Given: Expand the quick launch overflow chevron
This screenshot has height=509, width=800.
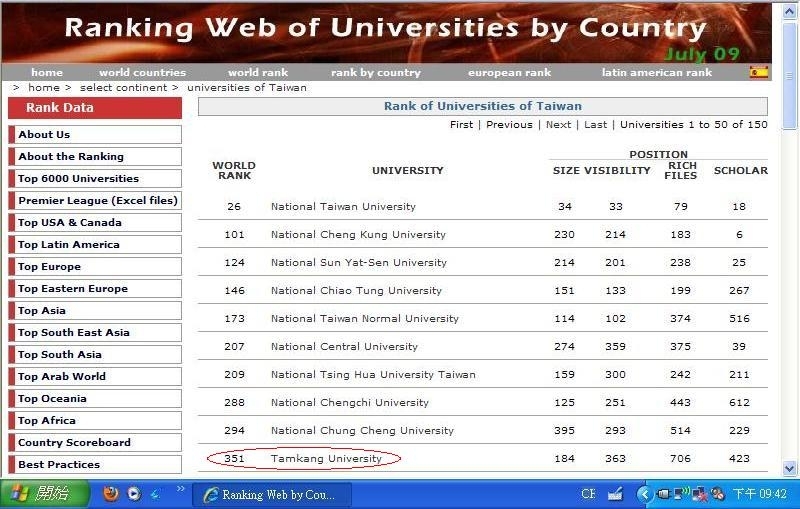Looking at the screenshot, I should pos(181,490).
